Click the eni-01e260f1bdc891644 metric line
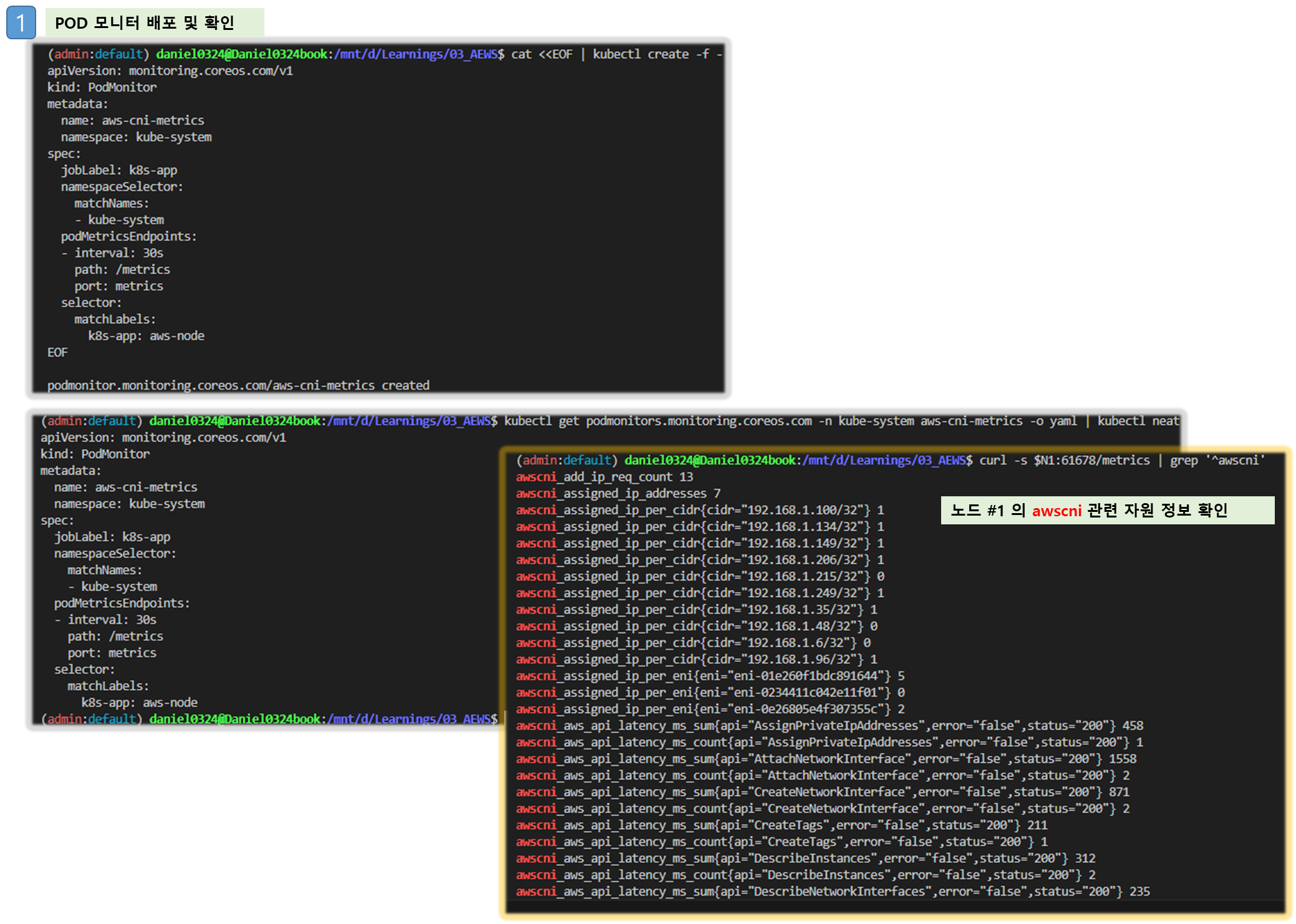This screenshot has height=924, width=1296. click(710, 676)
